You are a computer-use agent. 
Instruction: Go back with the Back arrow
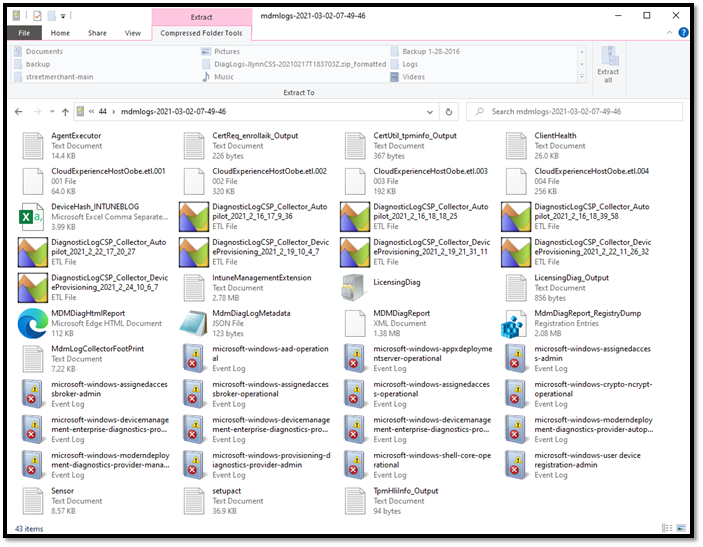coord(18,112)
